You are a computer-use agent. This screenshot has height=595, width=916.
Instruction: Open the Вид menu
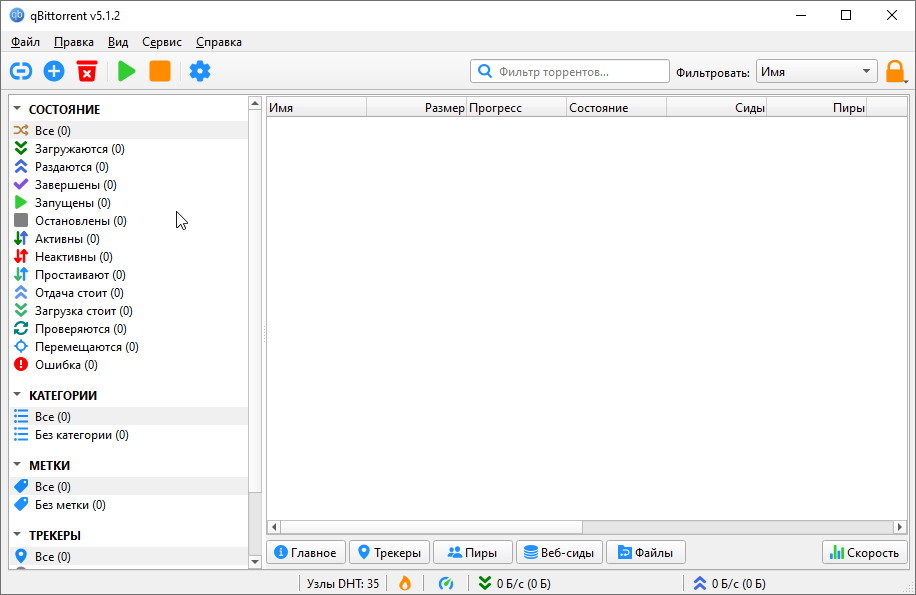pyautogui.click(x=118, y=42)
